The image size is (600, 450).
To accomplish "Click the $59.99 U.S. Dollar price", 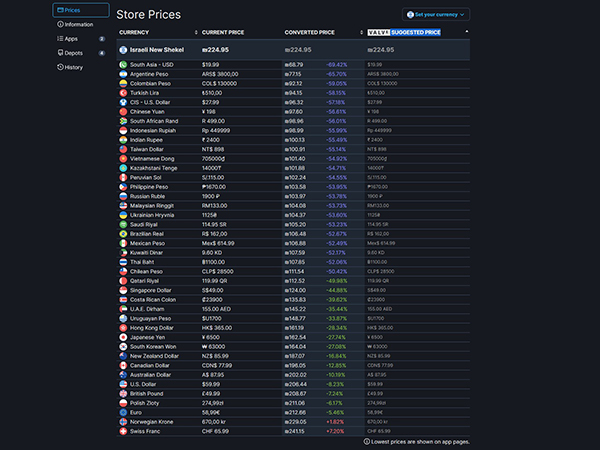I will pos(211,384).
